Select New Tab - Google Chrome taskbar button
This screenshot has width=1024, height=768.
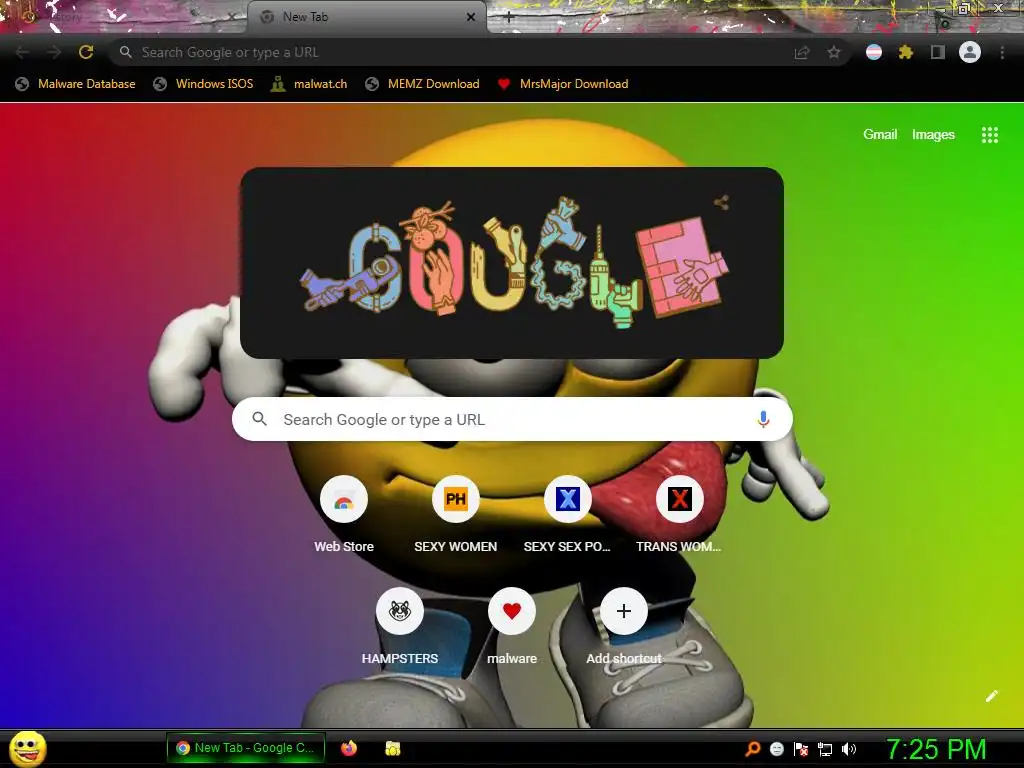pos(246,748)
